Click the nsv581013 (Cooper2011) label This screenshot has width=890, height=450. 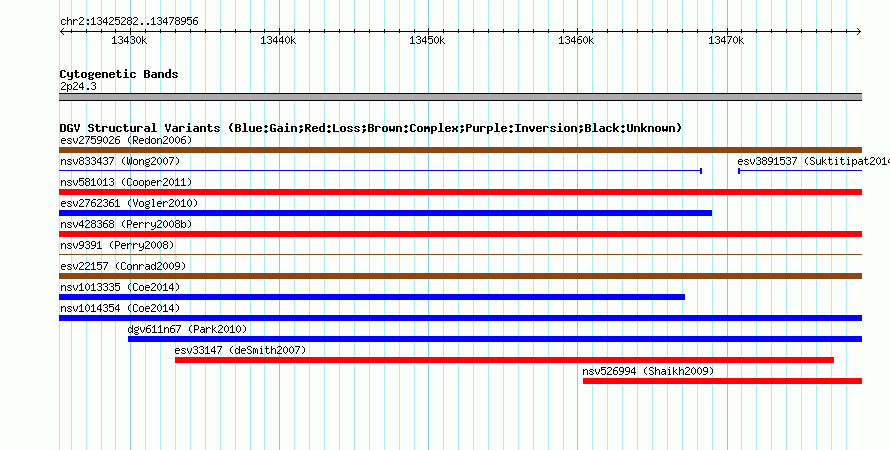[x=126, y=182]
